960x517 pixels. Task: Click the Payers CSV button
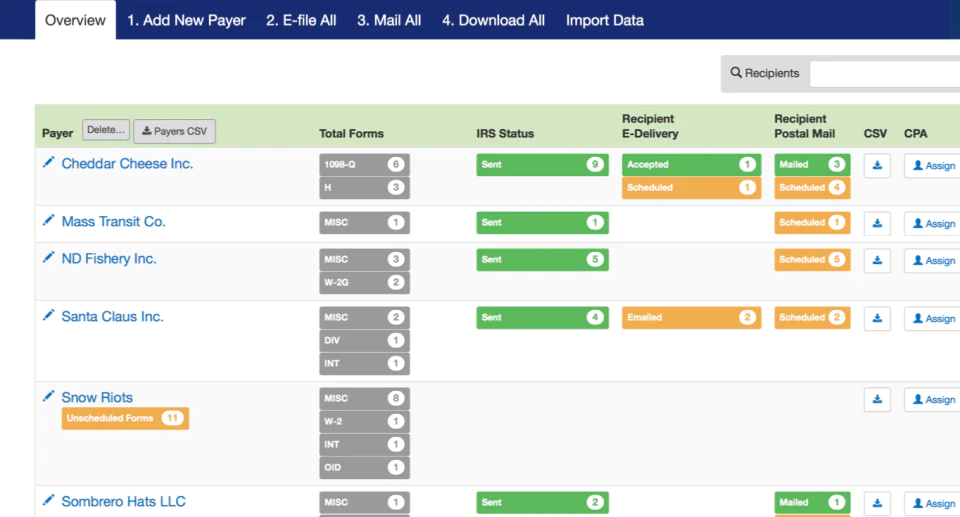[x=174, y=131]
